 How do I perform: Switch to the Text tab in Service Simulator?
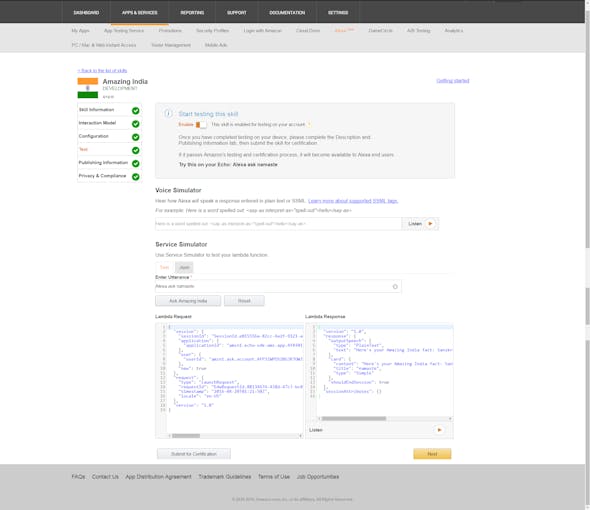(164, 267)
